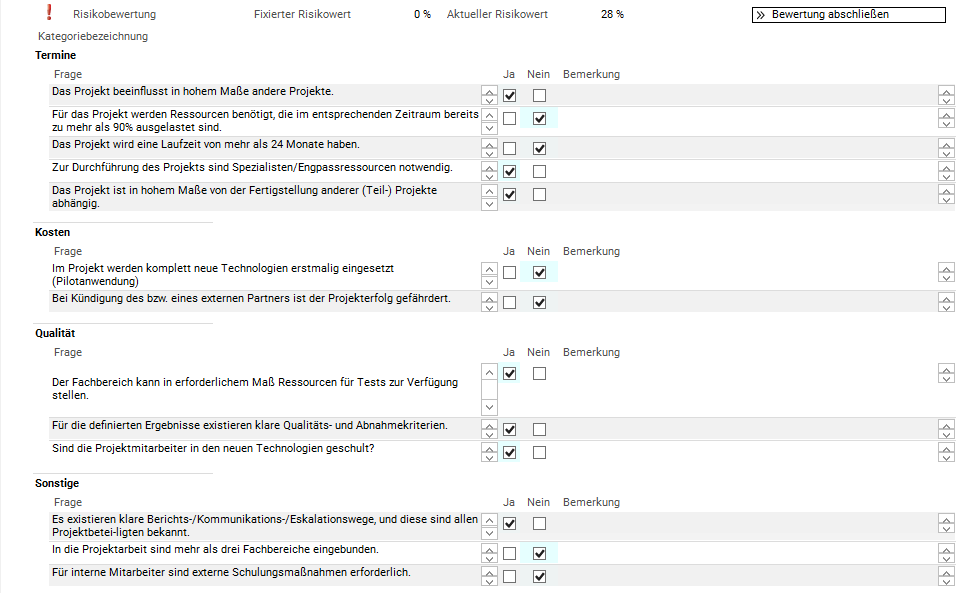960x593 pixels.
Task: Click remark scroll arrows for 'Projektmitarbeiter geschult' row
Action: click(x=946, y=453)
